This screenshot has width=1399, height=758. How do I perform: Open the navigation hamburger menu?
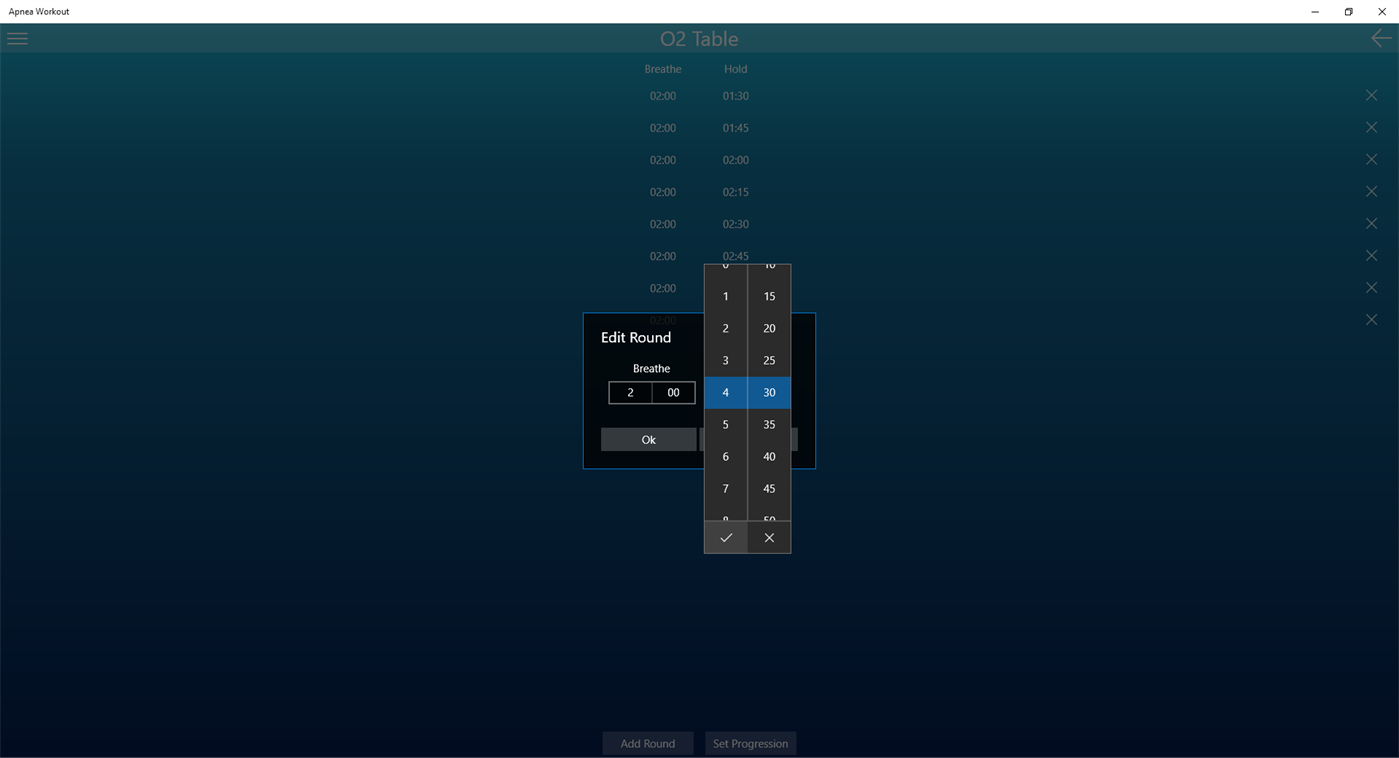(x=17, y=38)
